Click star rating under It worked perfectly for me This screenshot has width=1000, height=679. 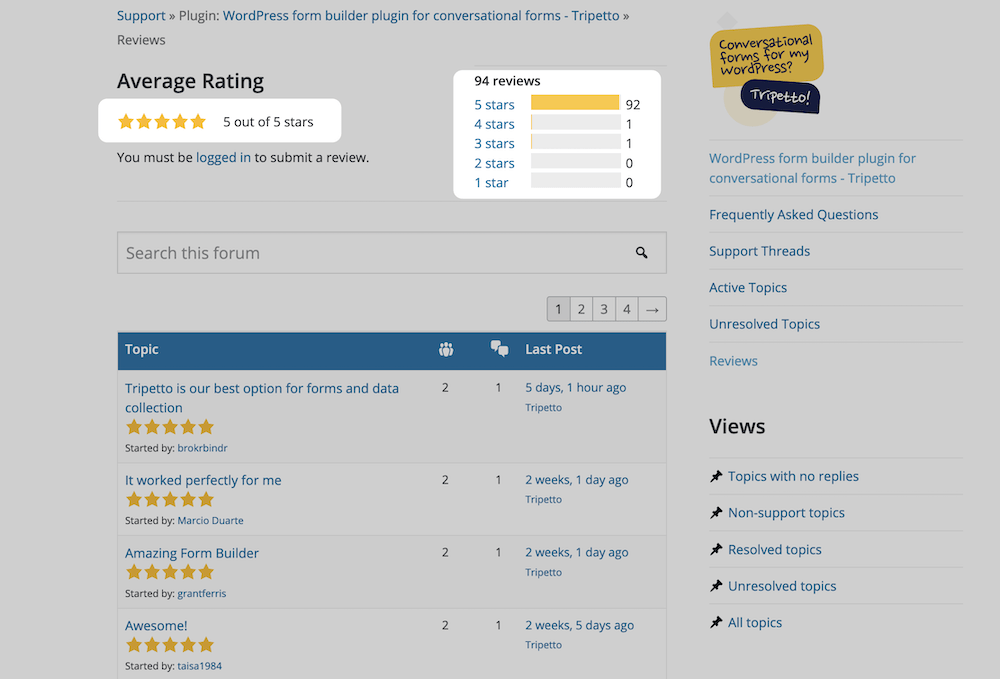click(170, 500)
